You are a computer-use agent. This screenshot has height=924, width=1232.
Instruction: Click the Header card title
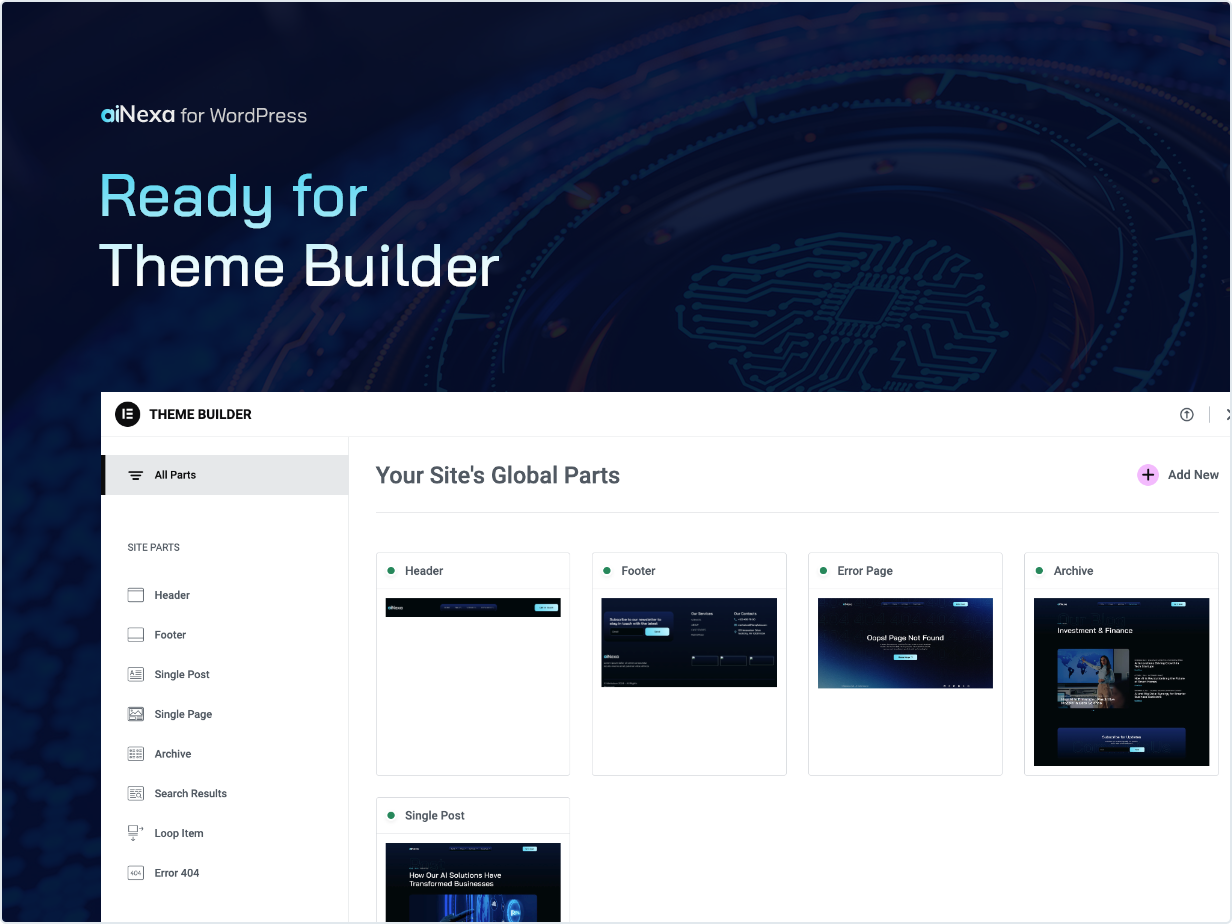pos(424,571)
